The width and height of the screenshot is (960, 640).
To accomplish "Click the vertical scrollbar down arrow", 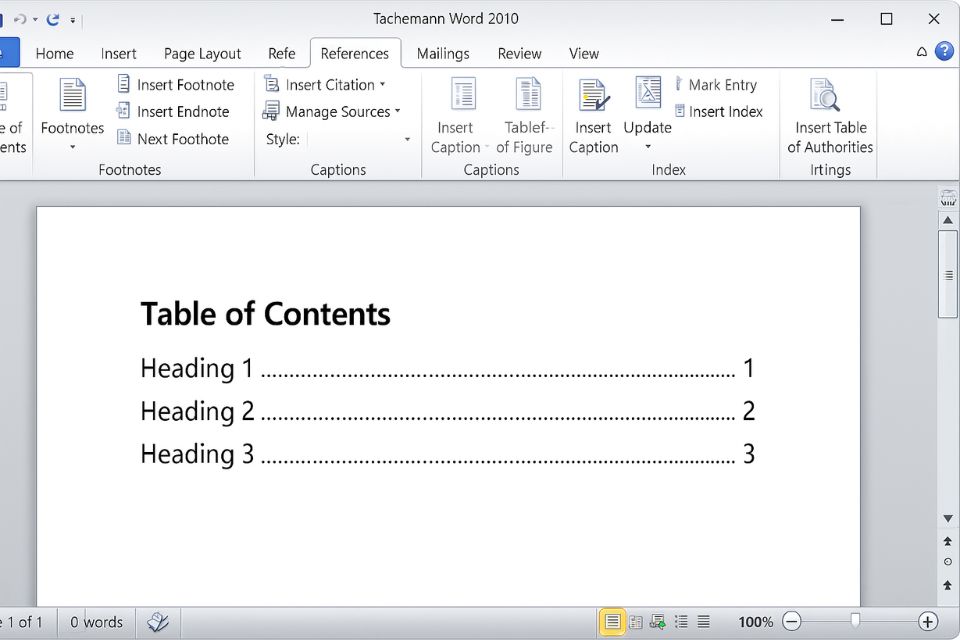I will click(947, 518).
